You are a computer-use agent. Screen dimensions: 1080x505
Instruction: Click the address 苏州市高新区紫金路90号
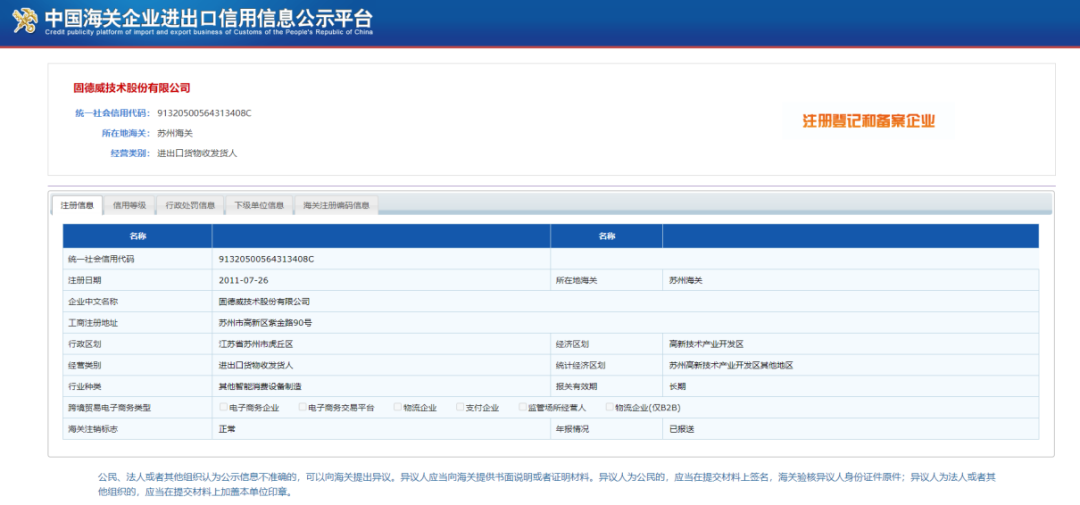(x=265, y=322)
